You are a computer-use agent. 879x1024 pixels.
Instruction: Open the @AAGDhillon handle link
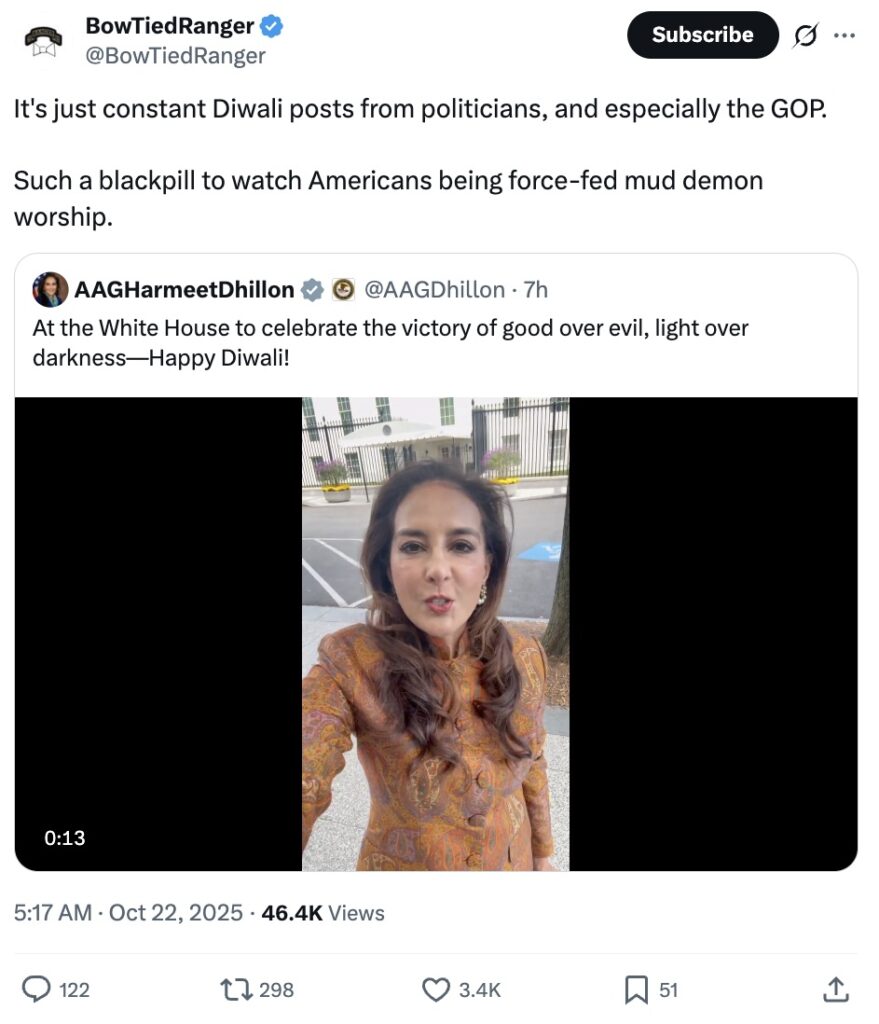433,290
